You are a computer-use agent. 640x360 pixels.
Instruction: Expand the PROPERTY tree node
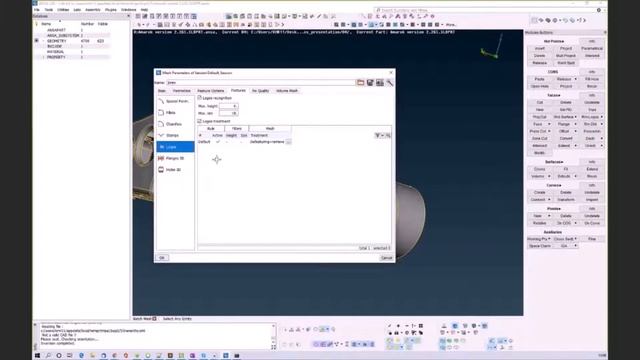[43, 57]
